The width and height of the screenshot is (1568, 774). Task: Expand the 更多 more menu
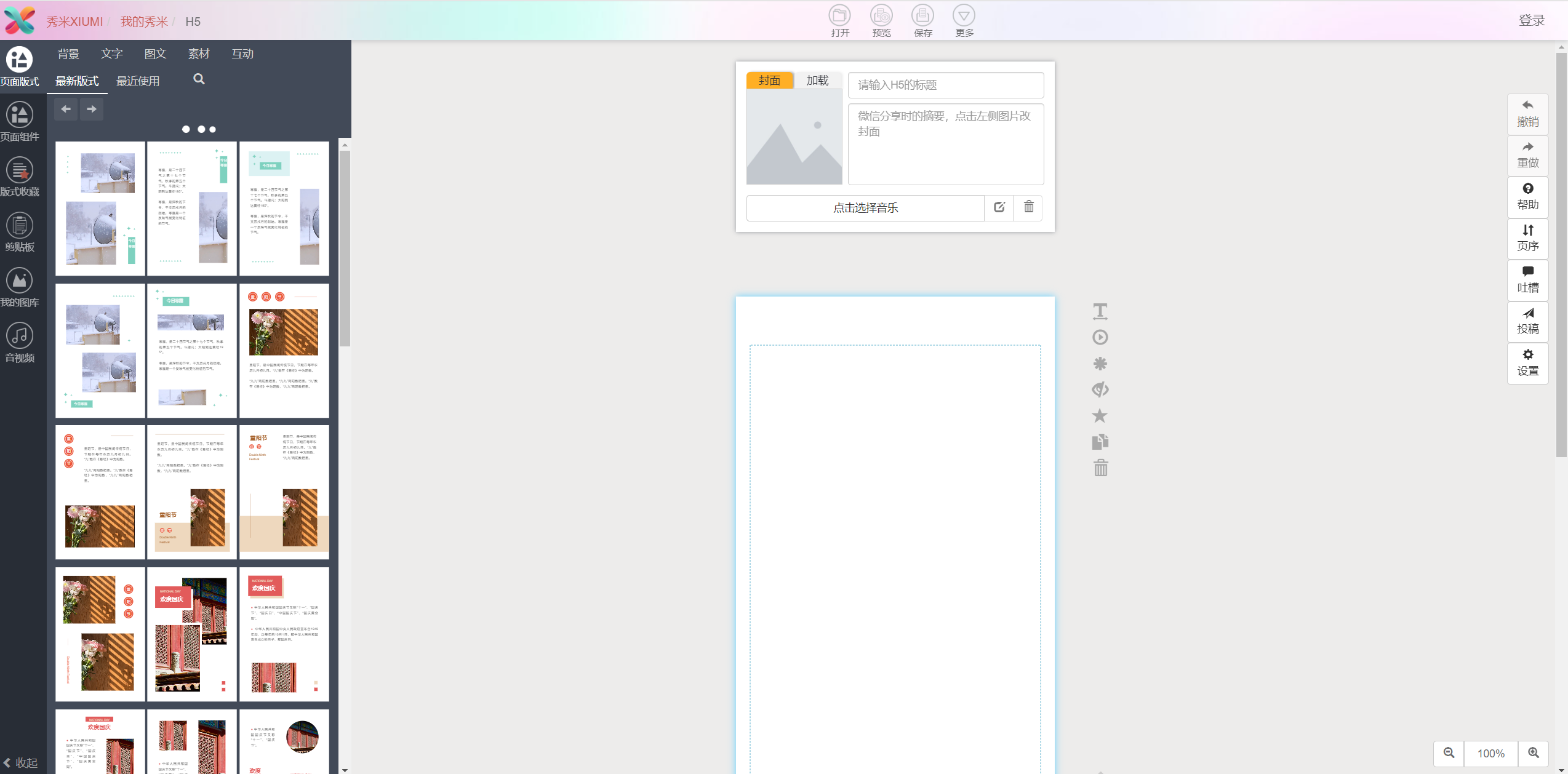[x=964, y=21]
